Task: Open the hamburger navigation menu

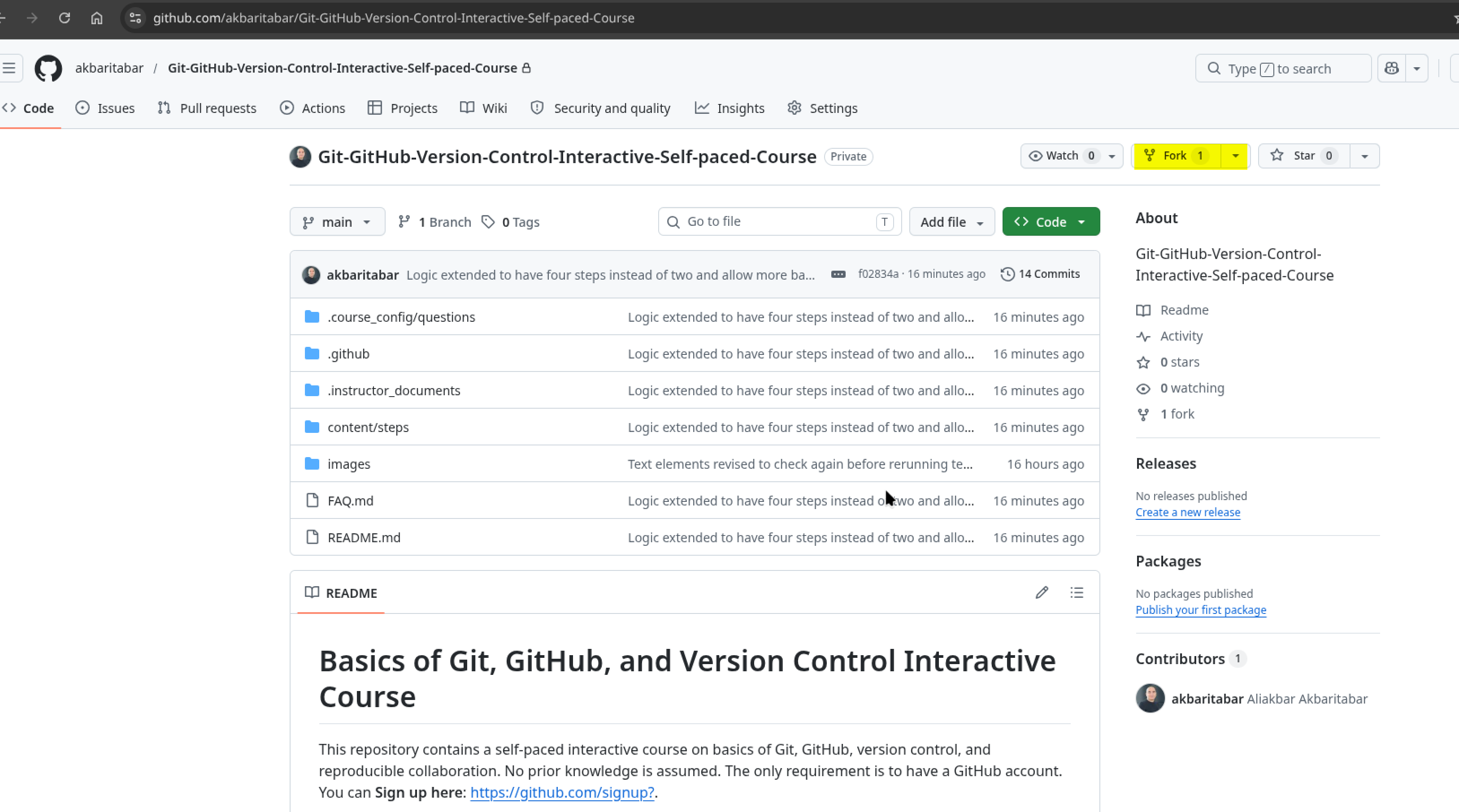Action: (x=9, y=69)
